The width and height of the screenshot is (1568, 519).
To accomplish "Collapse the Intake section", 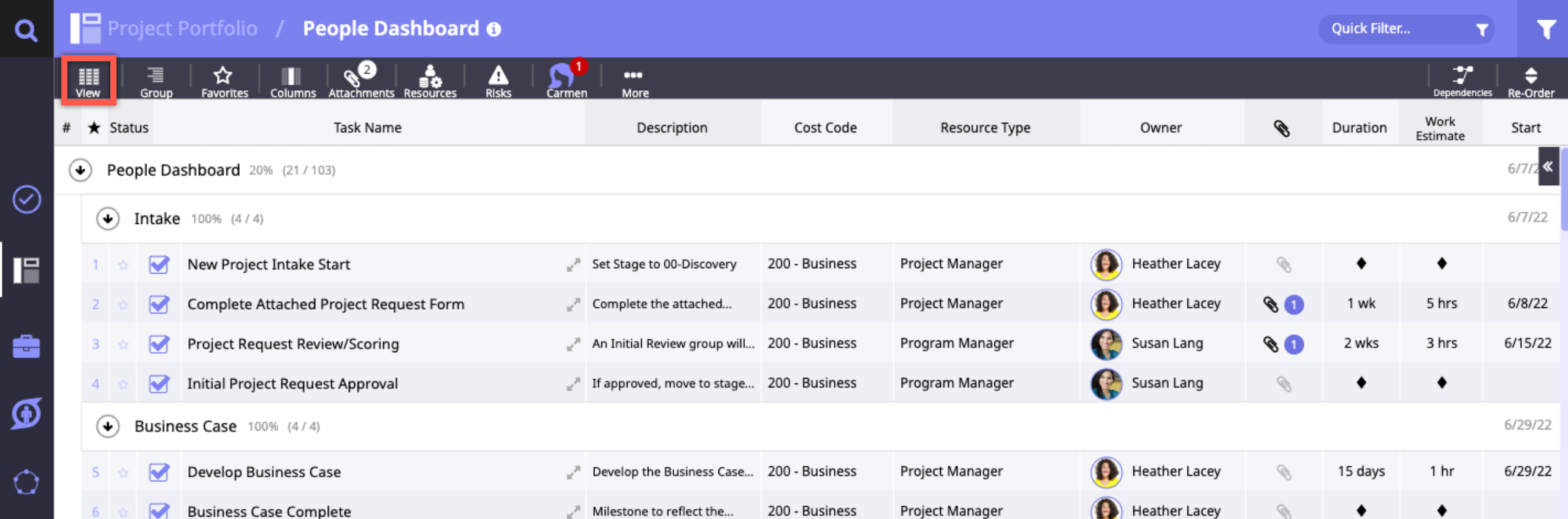I will (x=108, y=218).
